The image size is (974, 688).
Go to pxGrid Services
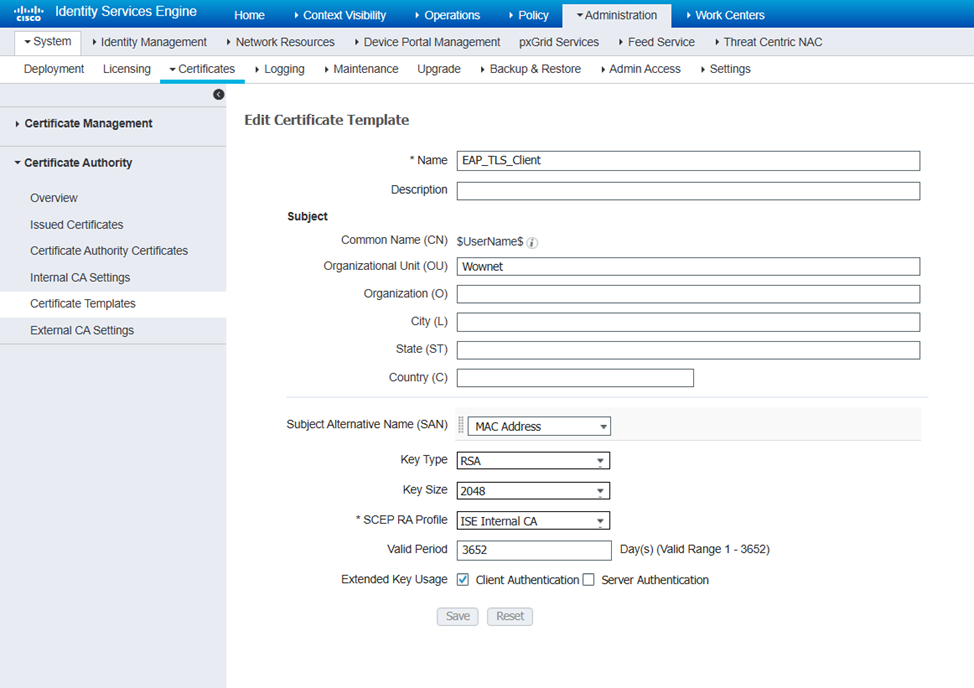pos(559,42)
